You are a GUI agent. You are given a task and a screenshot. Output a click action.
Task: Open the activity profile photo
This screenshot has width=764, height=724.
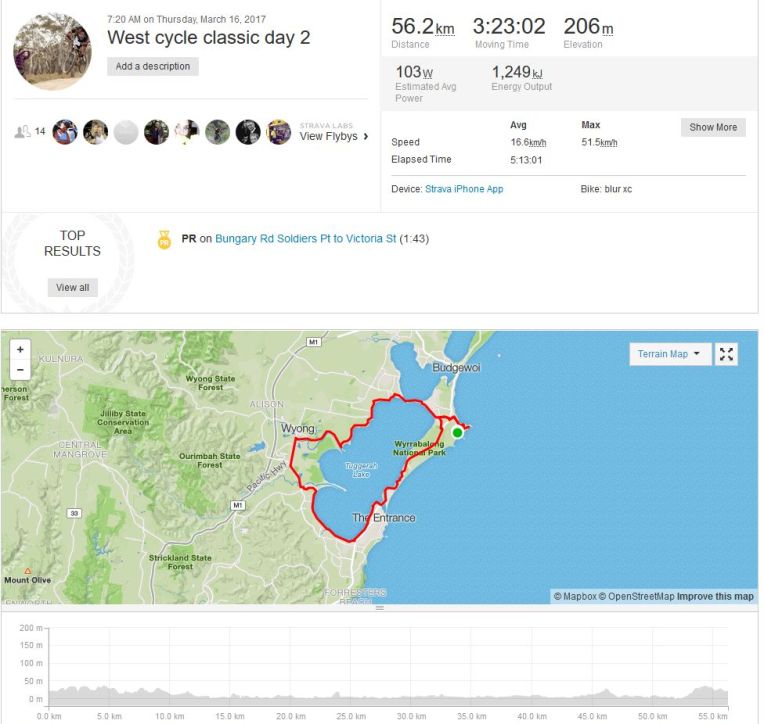(x=52, y=52)
